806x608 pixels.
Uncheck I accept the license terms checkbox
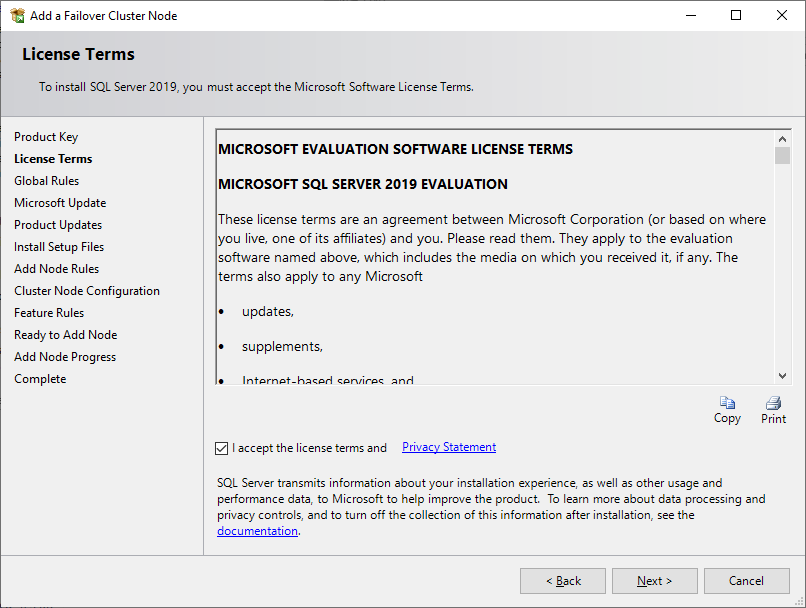(x=222, y=448)
